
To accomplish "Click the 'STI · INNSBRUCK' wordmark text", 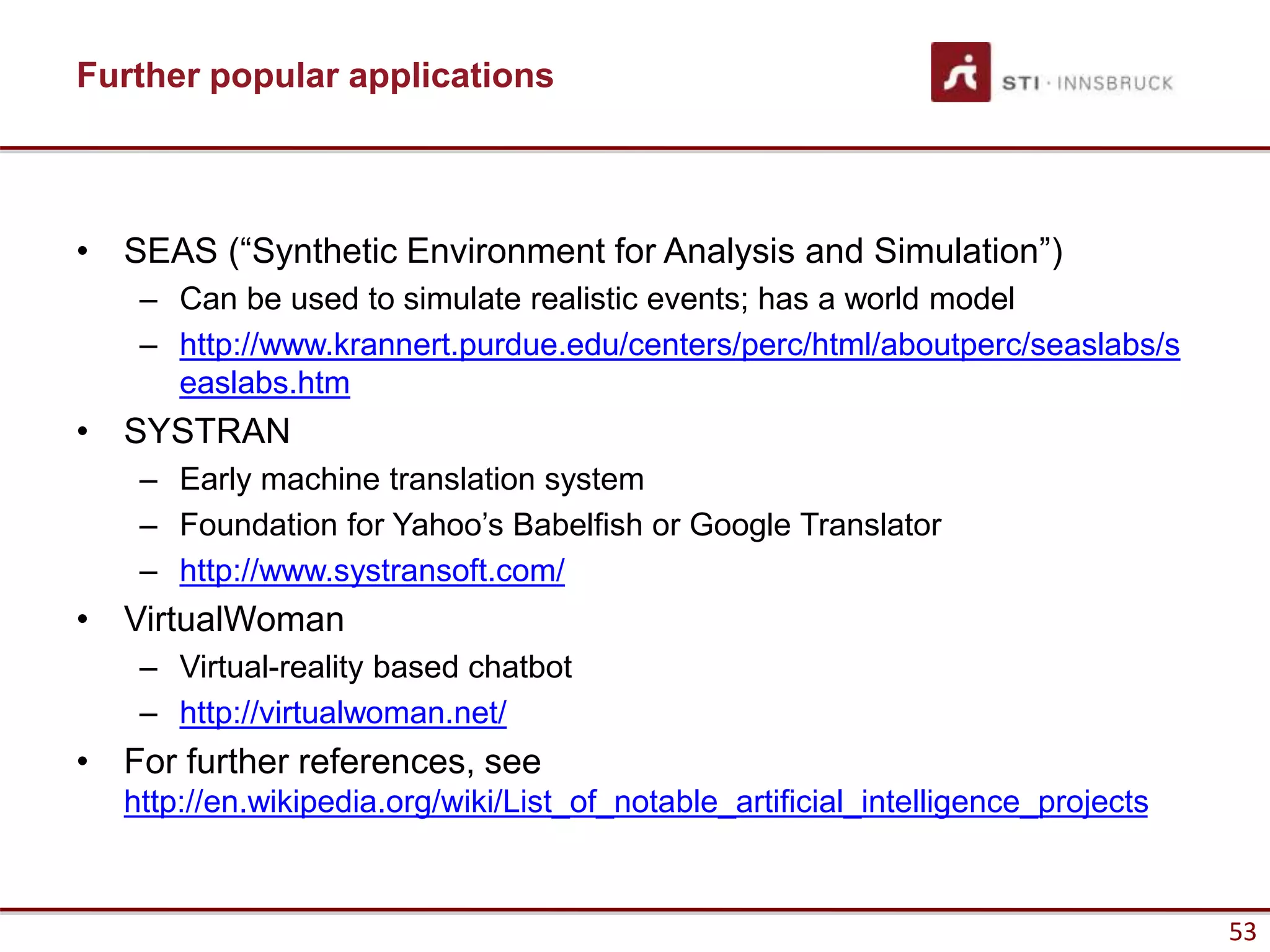I will [x=1088, y=83].
